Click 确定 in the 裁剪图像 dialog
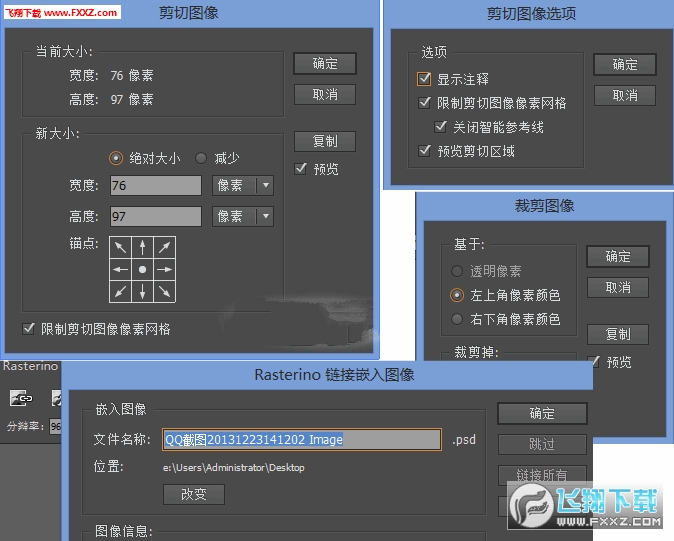This screenshot has height=541, width=674. (x=618, y=257)
